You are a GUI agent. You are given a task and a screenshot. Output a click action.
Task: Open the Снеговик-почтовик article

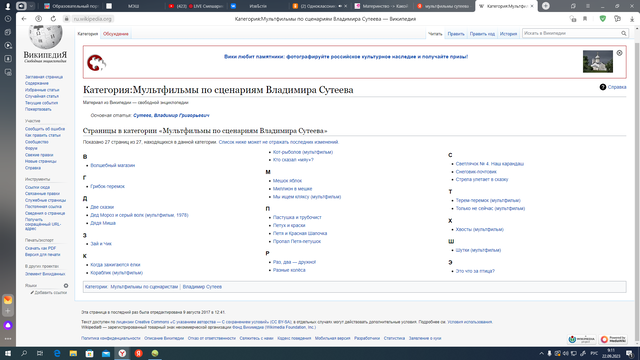[x=476, y=171]
